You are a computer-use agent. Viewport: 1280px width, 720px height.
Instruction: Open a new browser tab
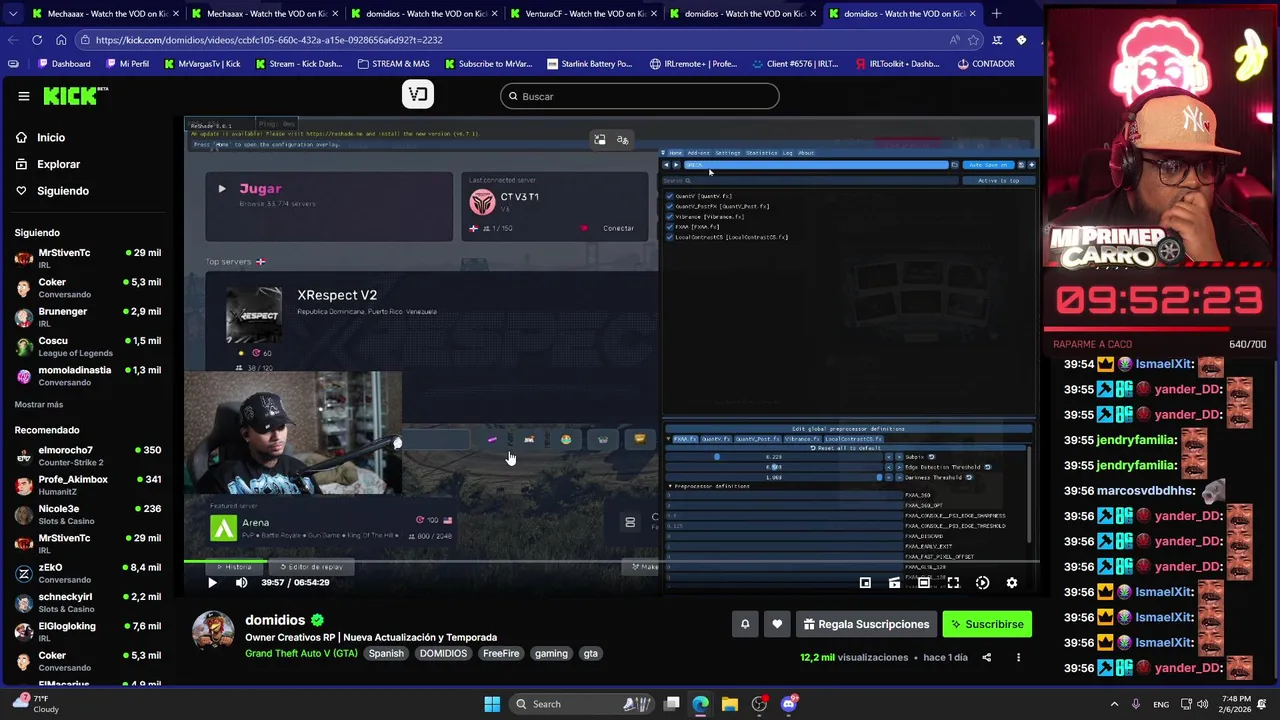click(x=996, y=14)
